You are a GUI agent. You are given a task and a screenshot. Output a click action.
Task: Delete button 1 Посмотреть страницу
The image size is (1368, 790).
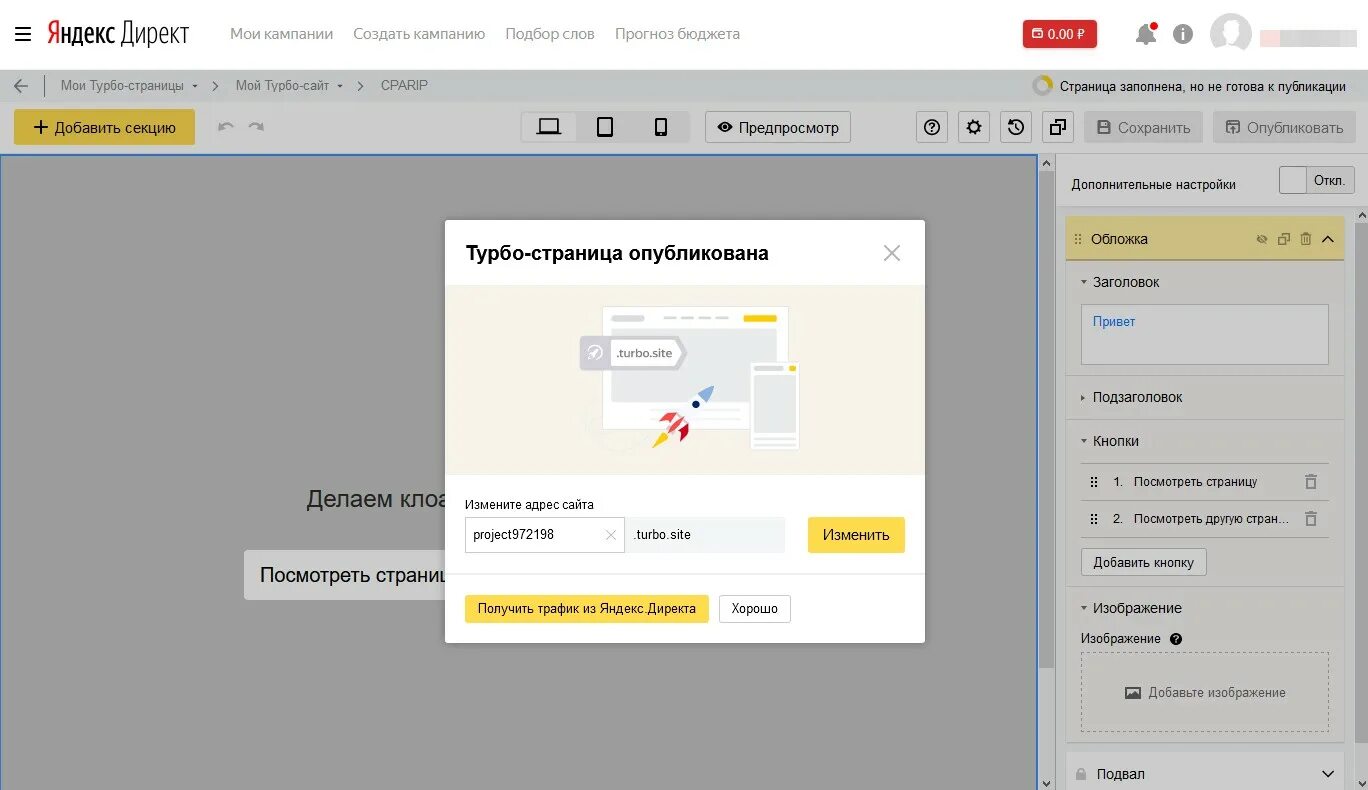pyautogui.click(x=1311, y=482)
